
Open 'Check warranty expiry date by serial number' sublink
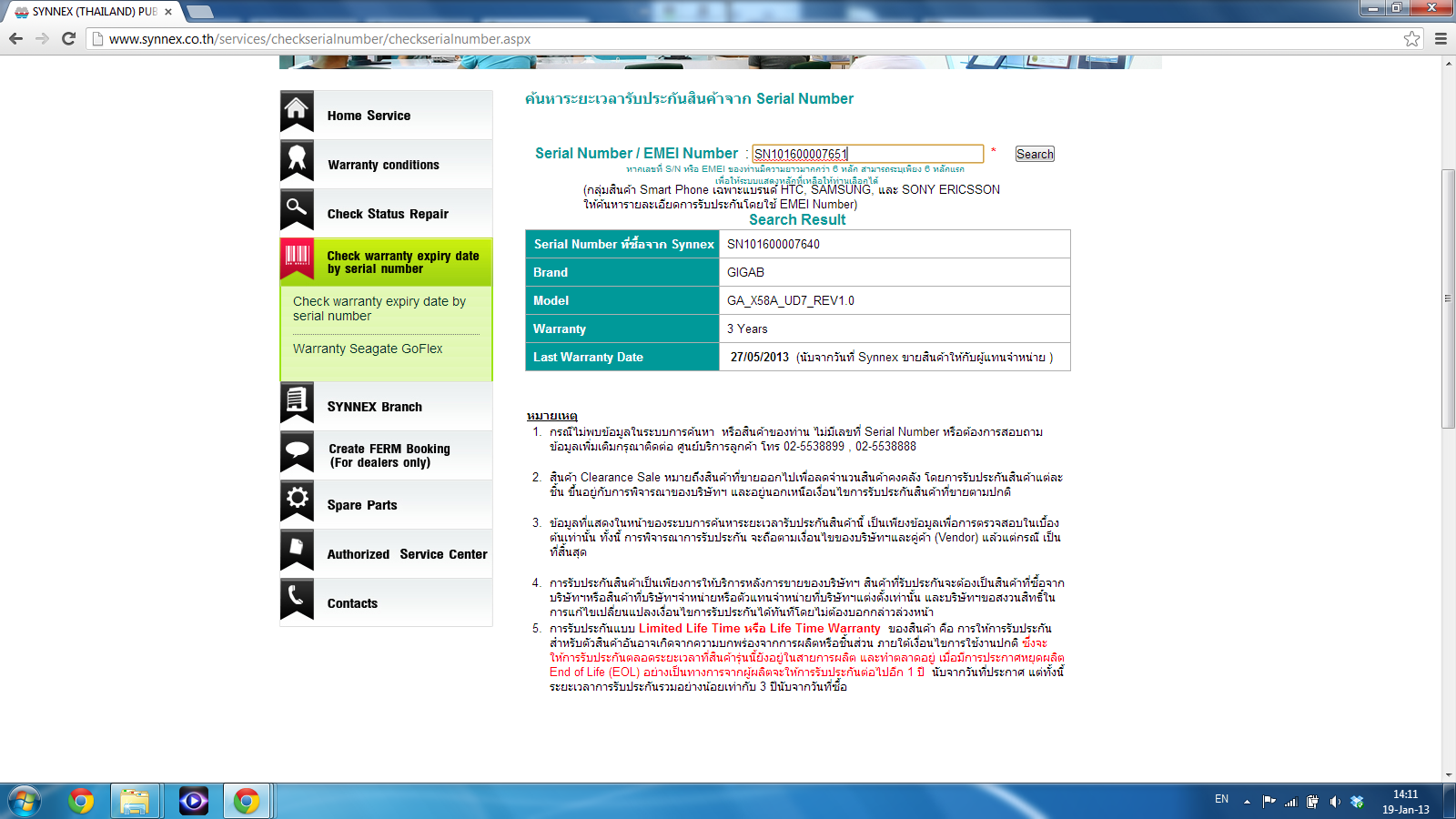click(x=379, y=308)
